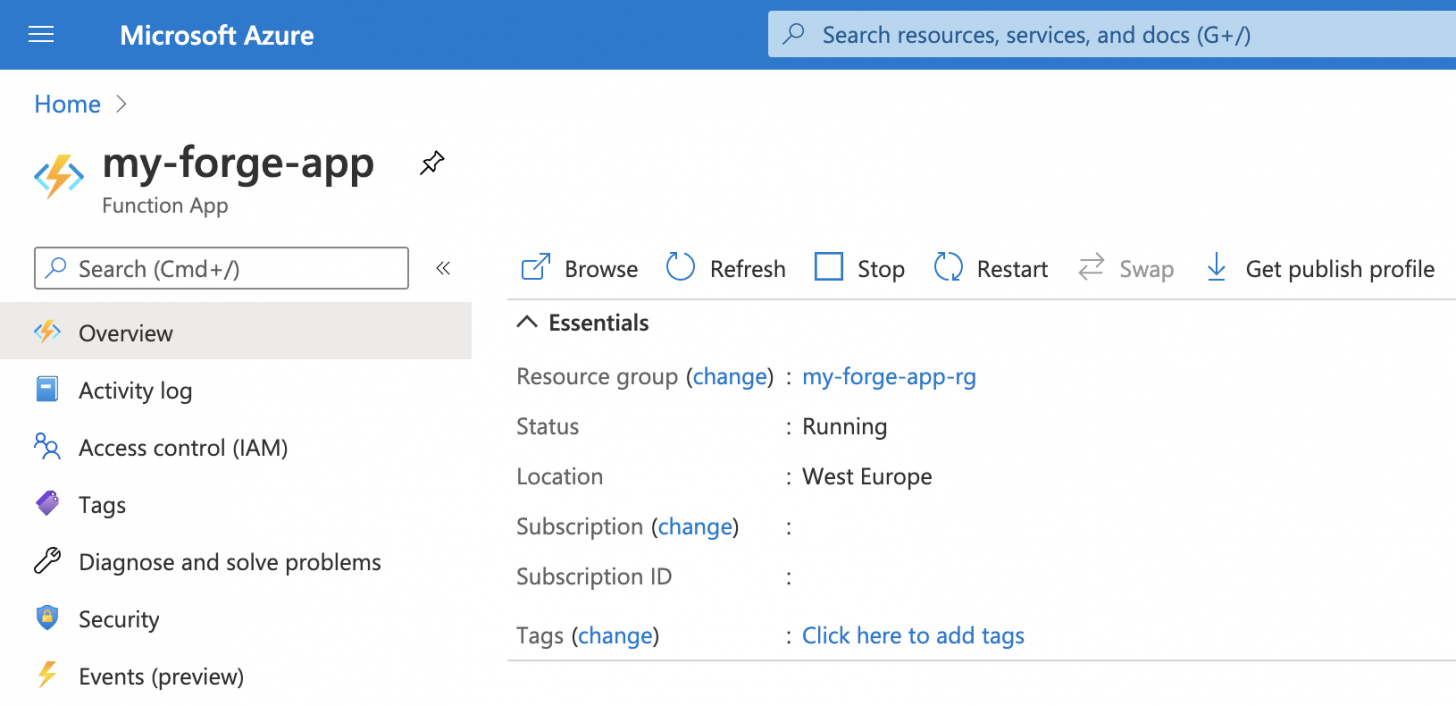Open Security in the sidebar
Image resolution: width=1456 pixels, height=706 pixels.
(119, 619)
